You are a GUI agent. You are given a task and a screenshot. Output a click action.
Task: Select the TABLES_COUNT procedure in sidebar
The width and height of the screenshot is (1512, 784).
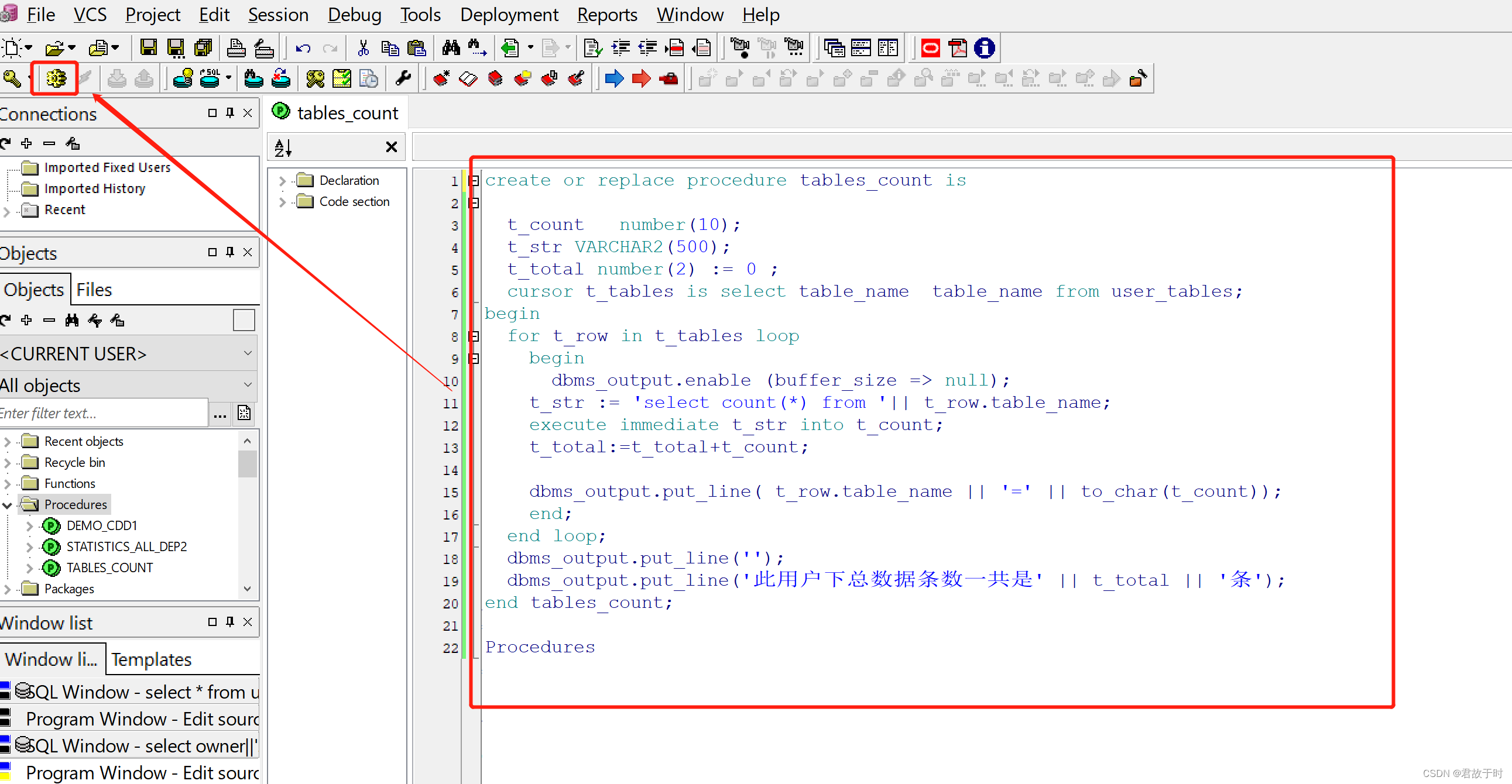[x=110, y=568]
